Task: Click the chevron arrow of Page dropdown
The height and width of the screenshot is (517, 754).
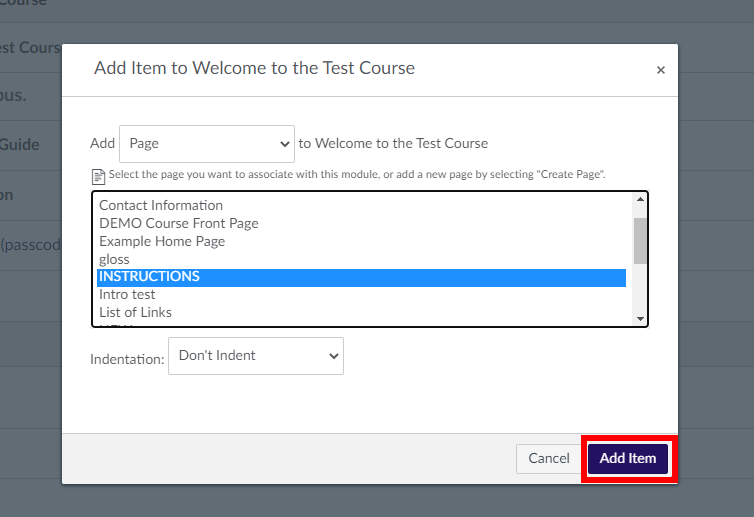Action: pyautogui.click(x=285, y=144)
